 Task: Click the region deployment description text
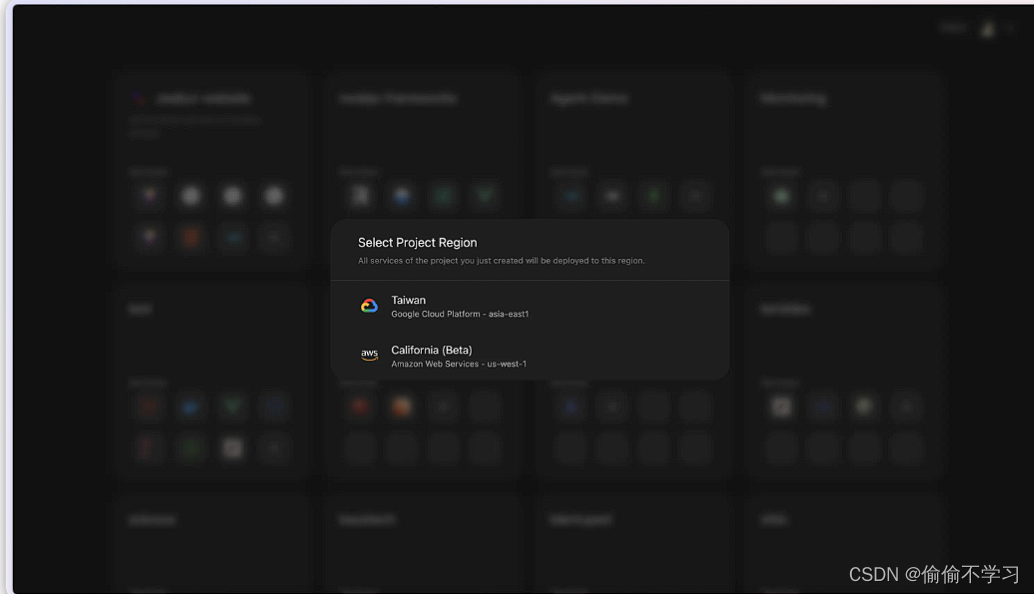click(501, 261)
